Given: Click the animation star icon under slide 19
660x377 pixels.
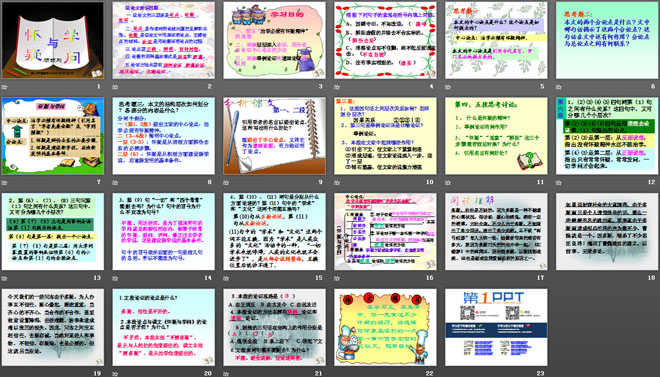Looking at the screenshot, I should pos(4,374).
